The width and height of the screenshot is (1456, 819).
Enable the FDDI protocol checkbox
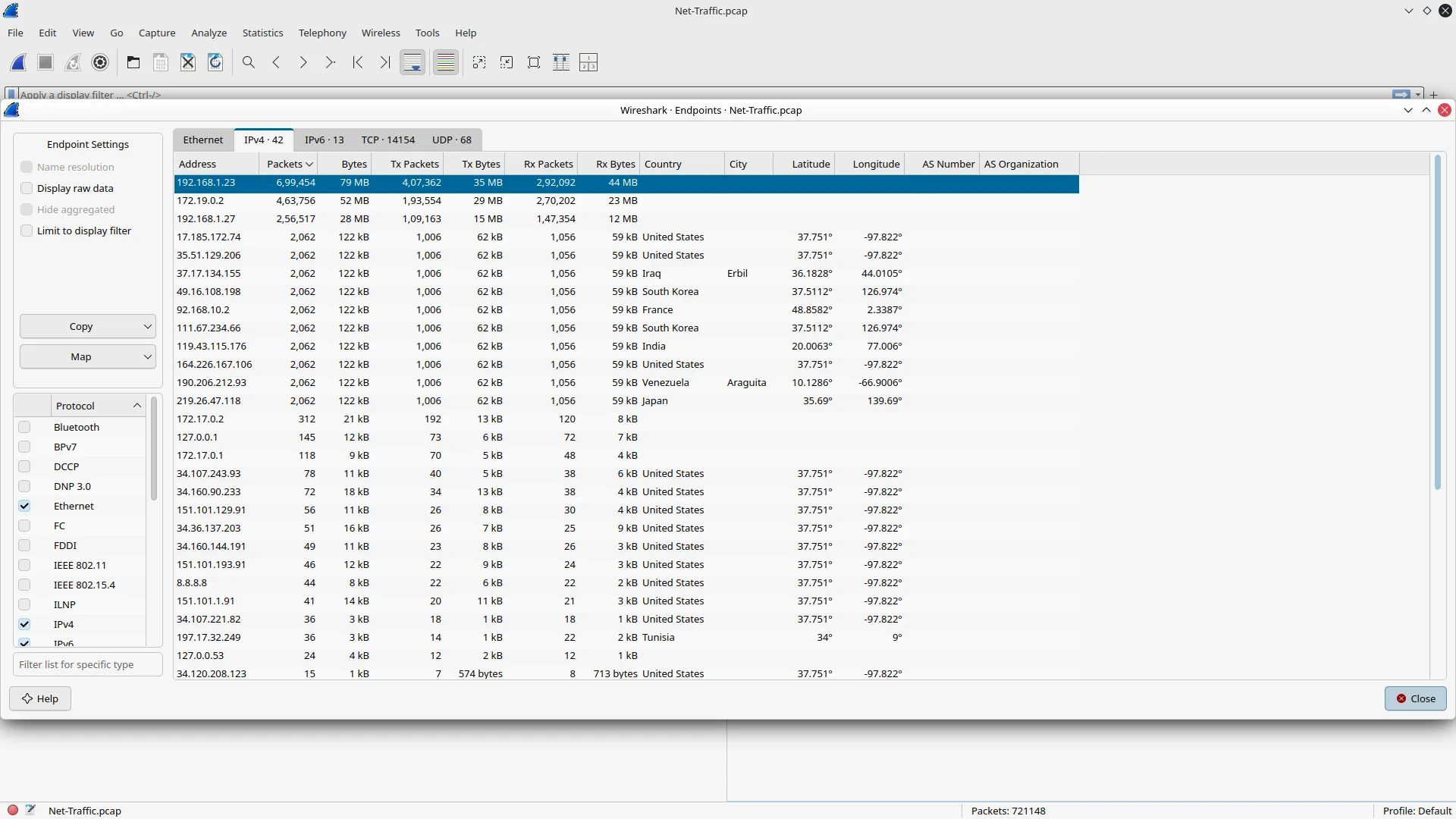(24, 545)
